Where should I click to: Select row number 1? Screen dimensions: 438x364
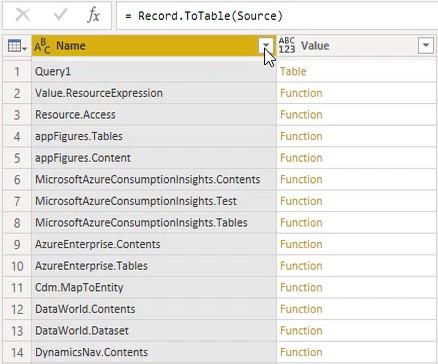(17, 71)
